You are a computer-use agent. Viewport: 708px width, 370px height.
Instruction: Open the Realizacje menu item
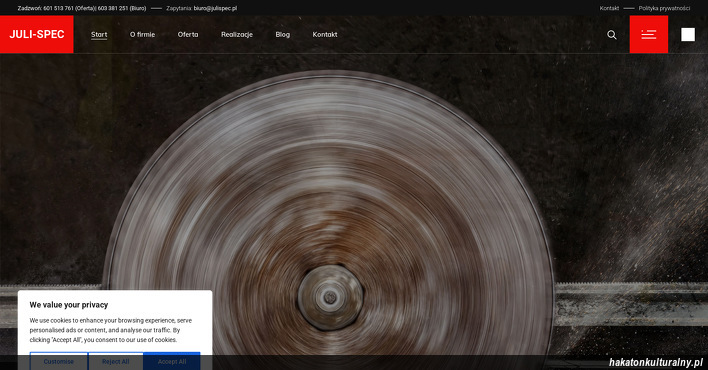[x=237, y=34]
